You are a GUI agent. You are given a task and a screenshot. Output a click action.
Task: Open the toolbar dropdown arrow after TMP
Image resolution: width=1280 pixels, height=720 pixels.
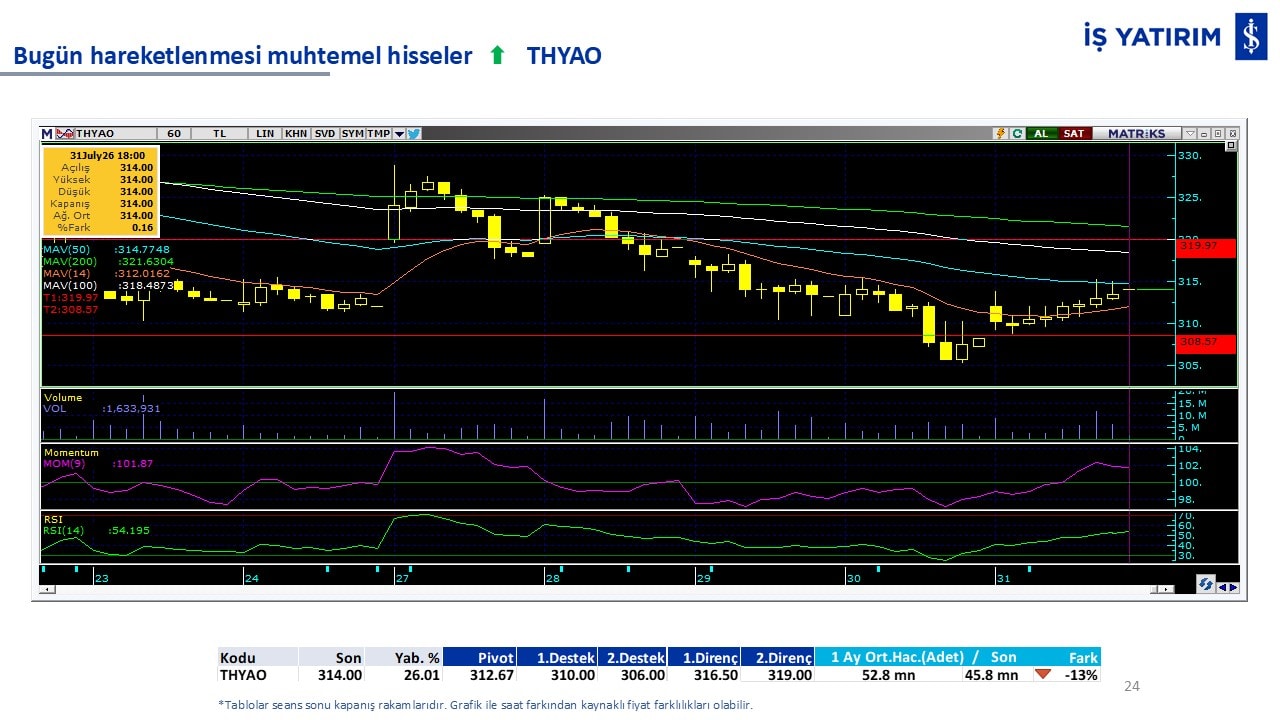click(399, 133)
